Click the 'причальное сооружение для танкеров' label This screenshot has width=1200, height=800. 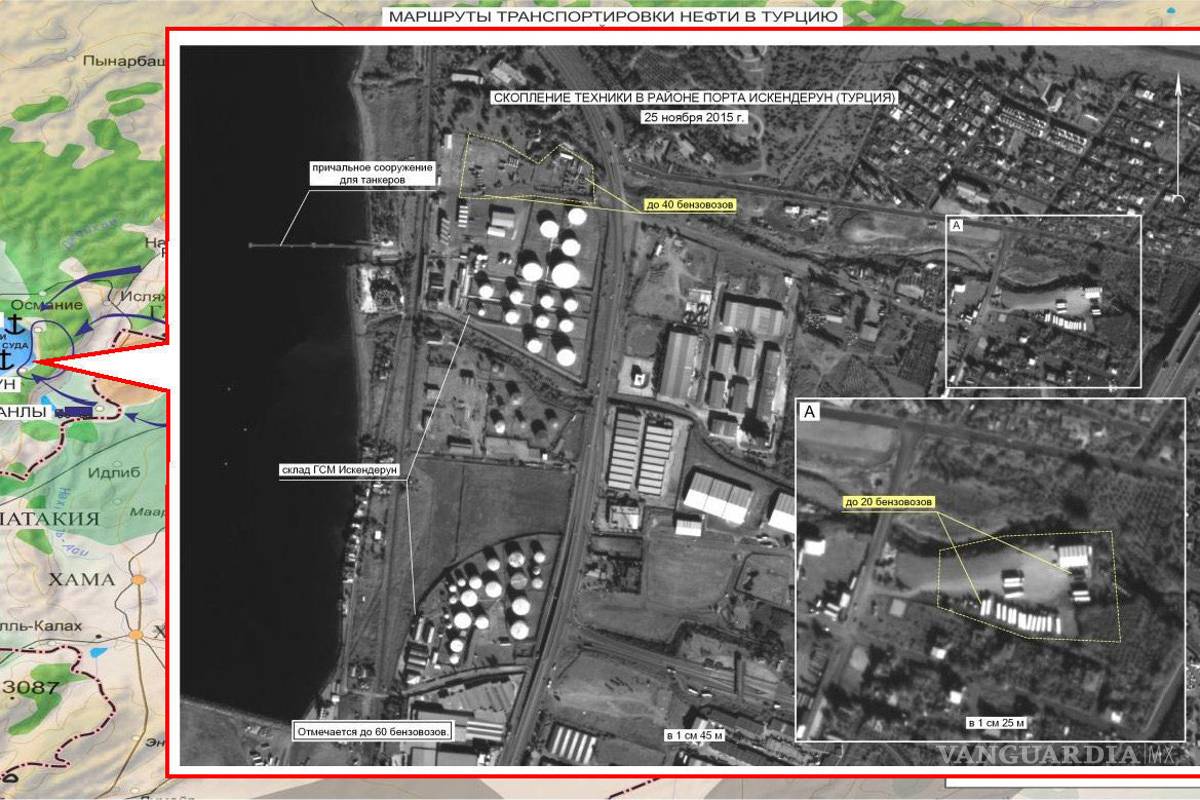point(371,176)
